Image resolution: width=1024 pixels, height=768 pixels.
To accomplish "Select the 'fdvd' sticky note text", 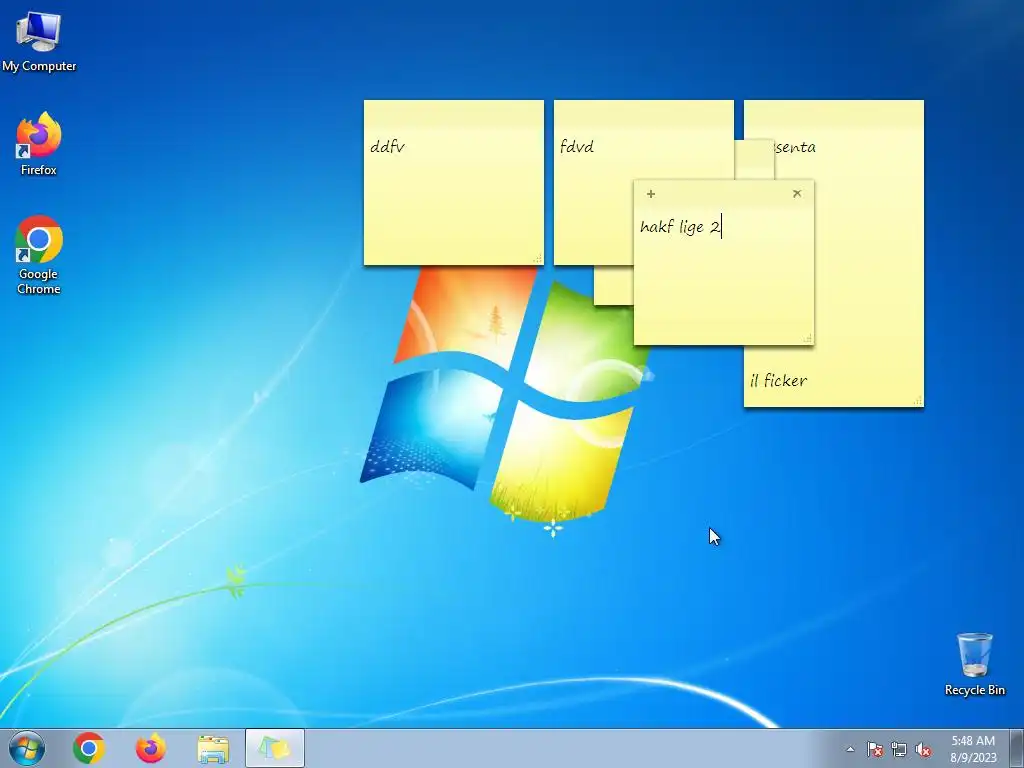I will pyautogui.click(x=577, y=146).
